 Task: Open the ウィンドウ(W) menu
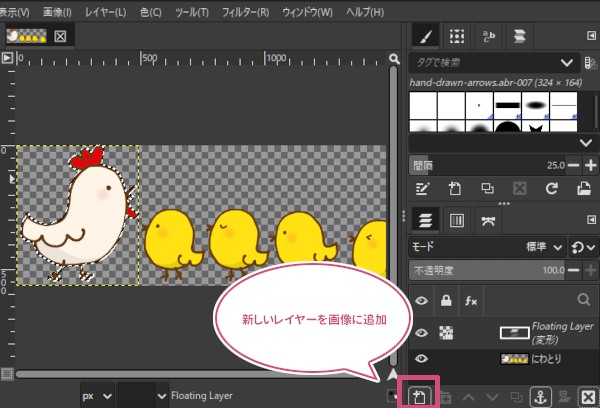[x=307, y=12]
